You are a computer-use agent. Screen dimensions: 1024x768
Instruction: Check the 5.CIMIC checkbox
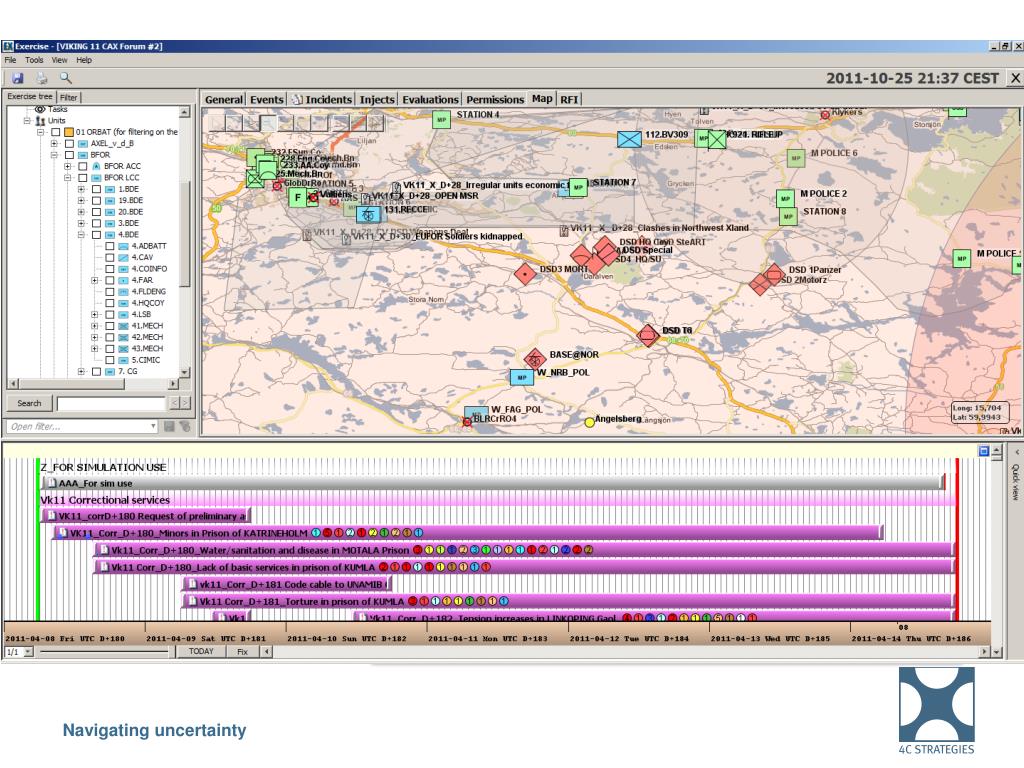click(x=110, y=360)
